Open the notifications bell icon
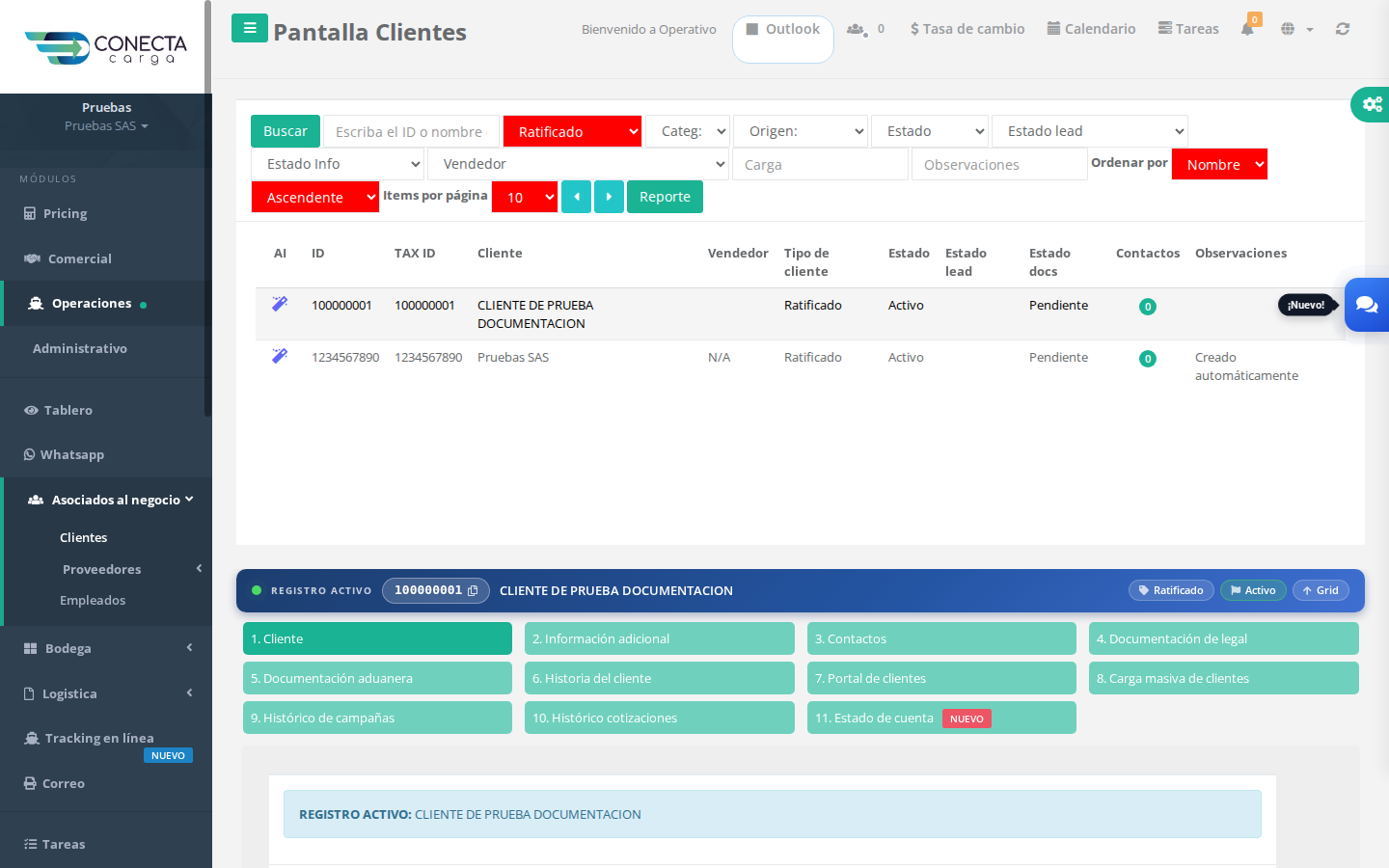 pyautogui.click(x=1247, y=29)
